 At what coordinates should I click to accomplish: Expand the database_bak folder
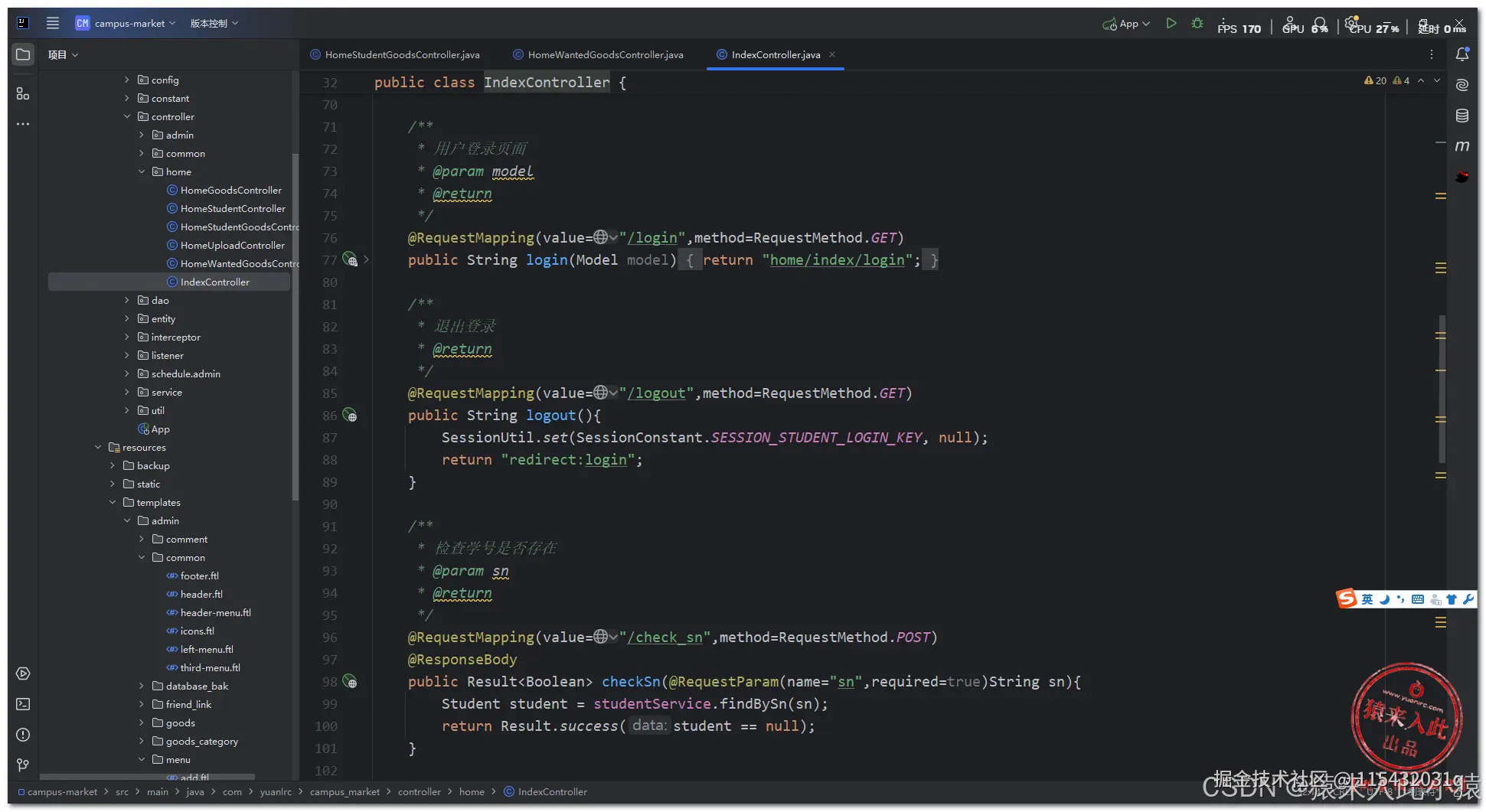click(142, 686)
